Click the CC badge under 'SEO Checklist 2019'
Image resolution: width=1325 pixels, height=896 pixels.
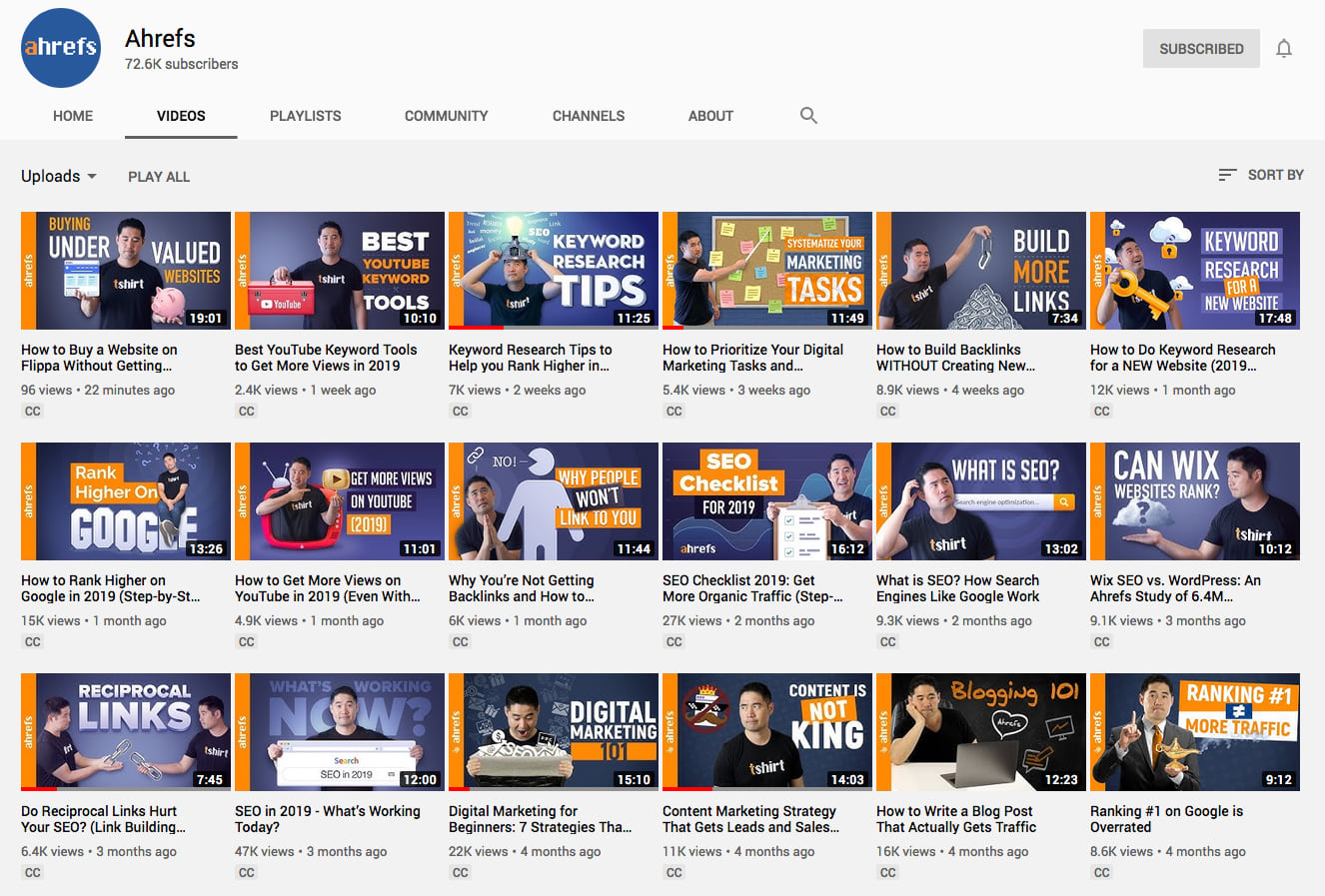coord(673,641)
